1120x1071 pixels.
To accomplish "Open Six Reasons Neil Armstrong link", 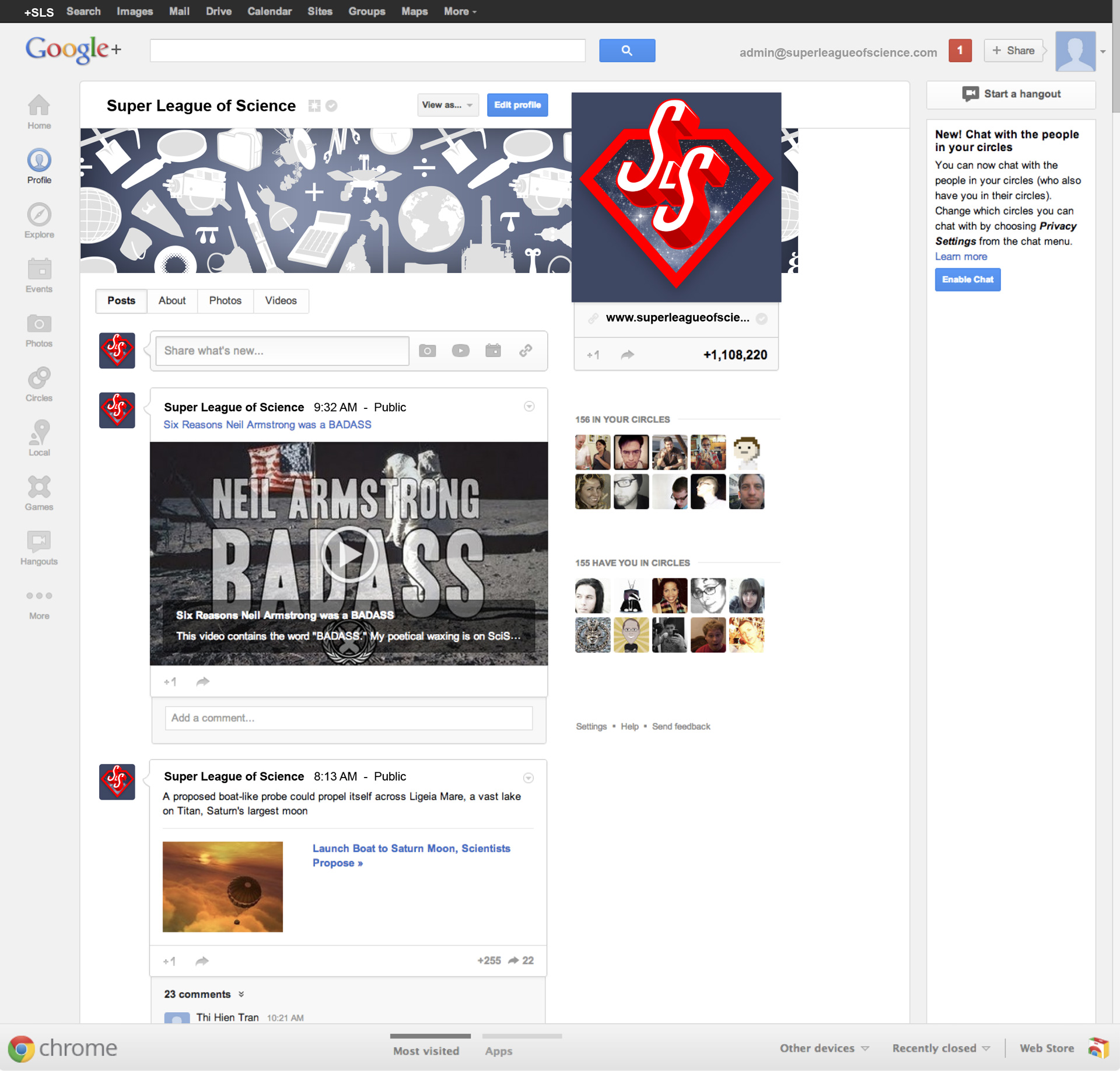I will (267, 425).
